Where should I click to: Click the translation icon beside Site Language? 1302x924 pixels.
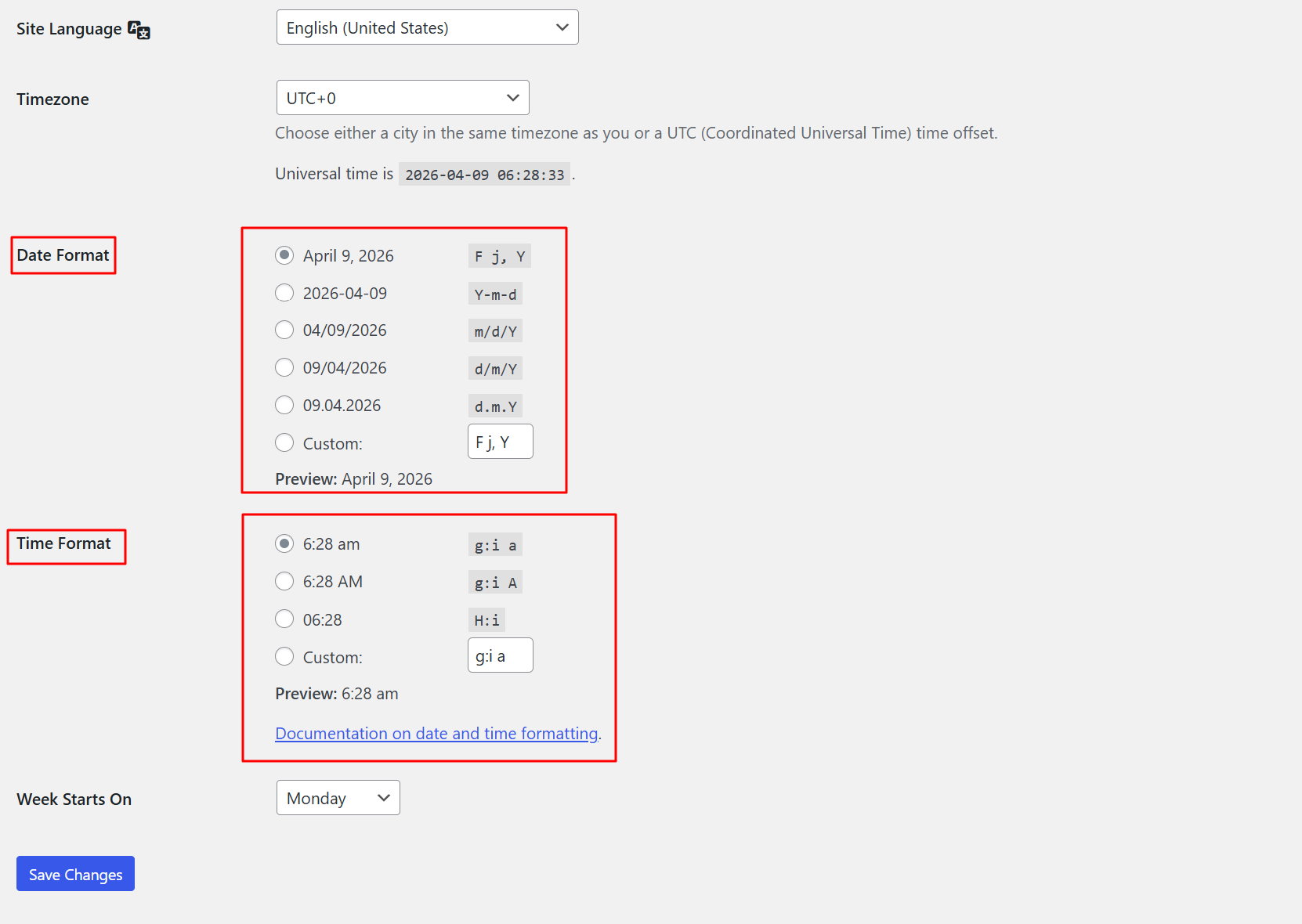(x=139, y=30)
